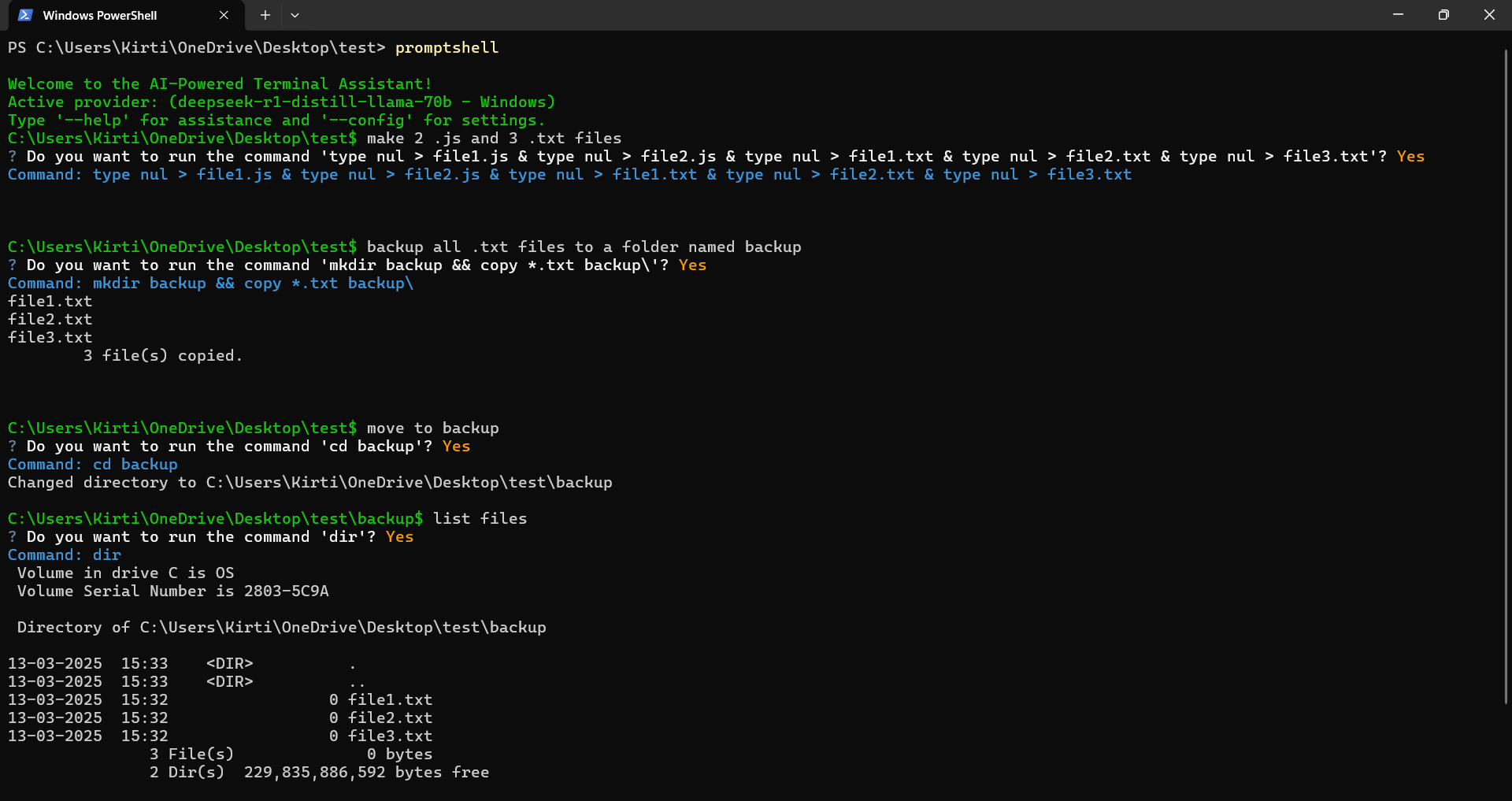Image resolution: width=1512 pixels, height=801 pixels.
Task: Click 'Command: cd backup' line
Action: (x=93, y=465)
